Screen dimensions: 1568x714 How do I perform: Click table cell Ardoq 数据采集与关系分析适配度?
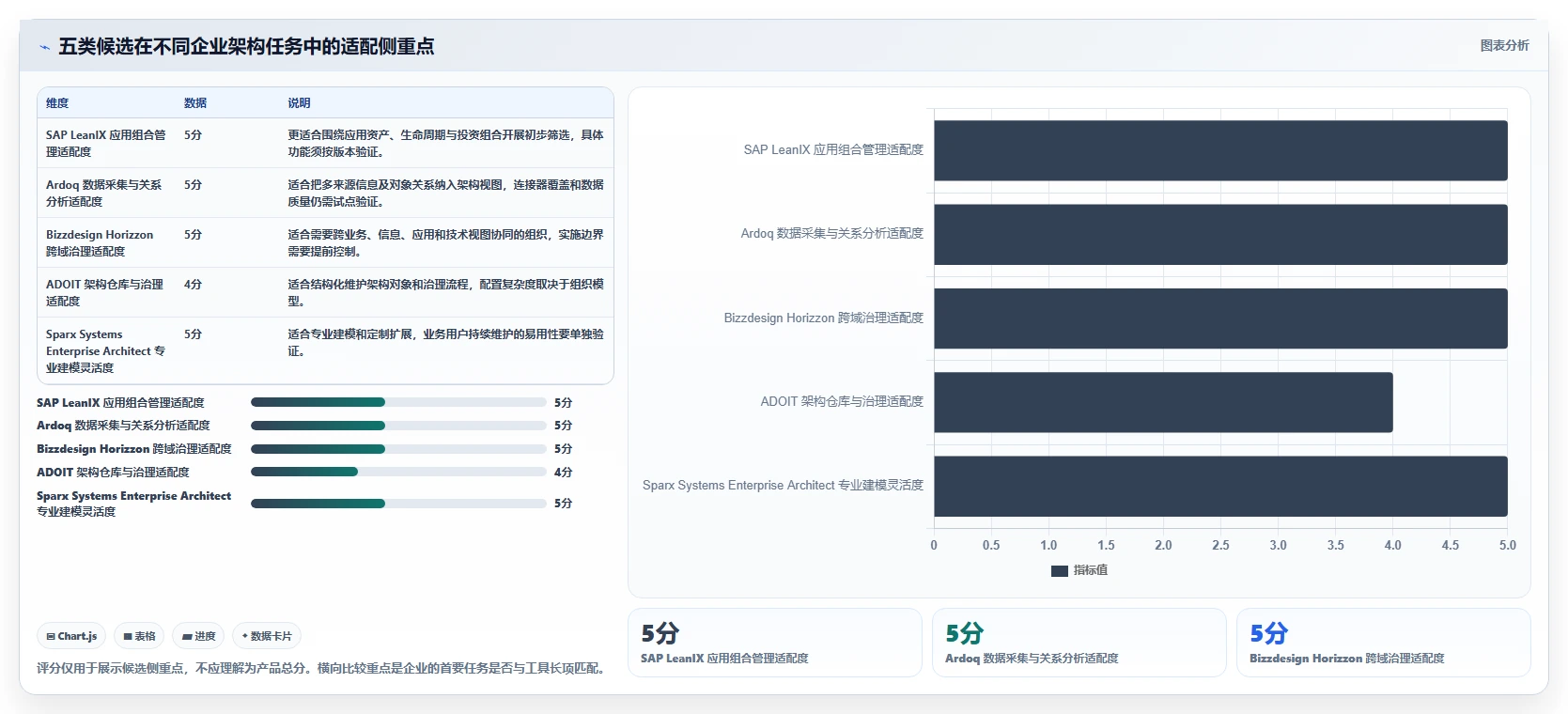104,193
